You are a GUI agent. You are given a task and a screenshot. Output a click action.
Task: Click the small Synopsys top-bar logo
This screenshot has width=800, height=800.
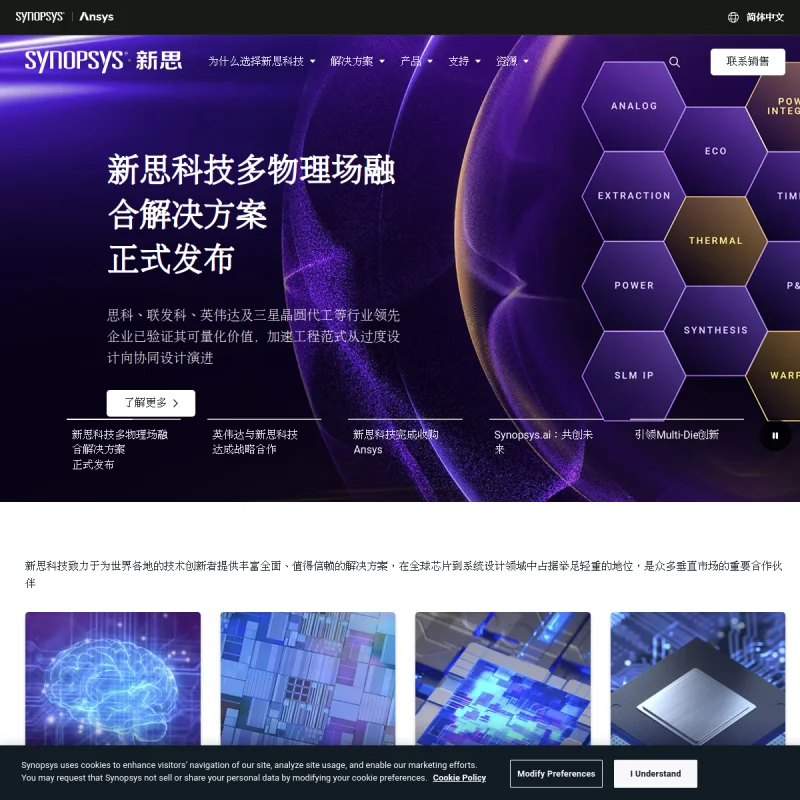(x=39, y=17)
